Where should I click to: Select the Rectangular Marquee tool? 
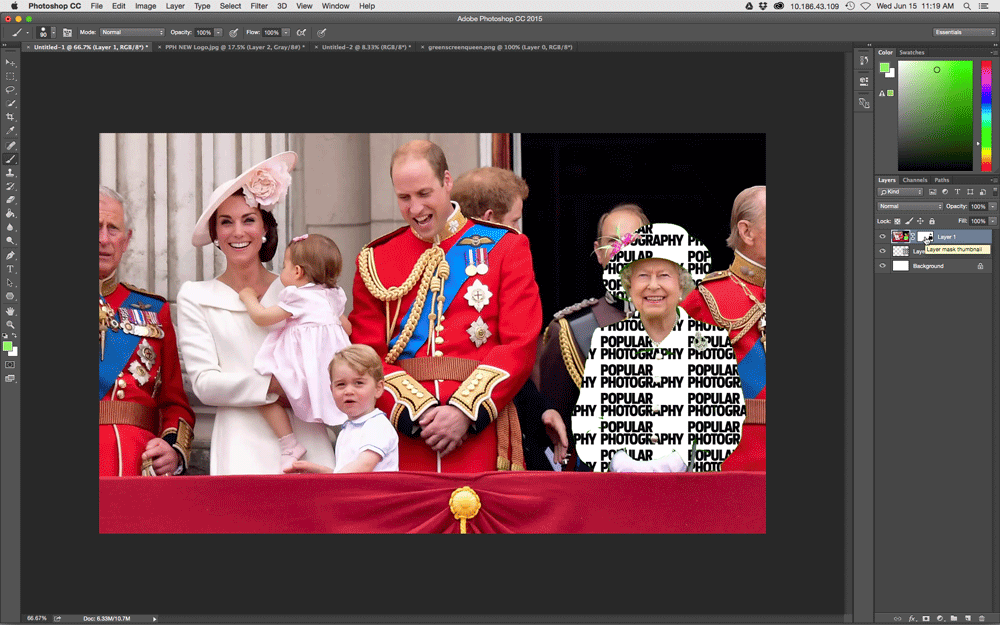[x=10, y=77]
